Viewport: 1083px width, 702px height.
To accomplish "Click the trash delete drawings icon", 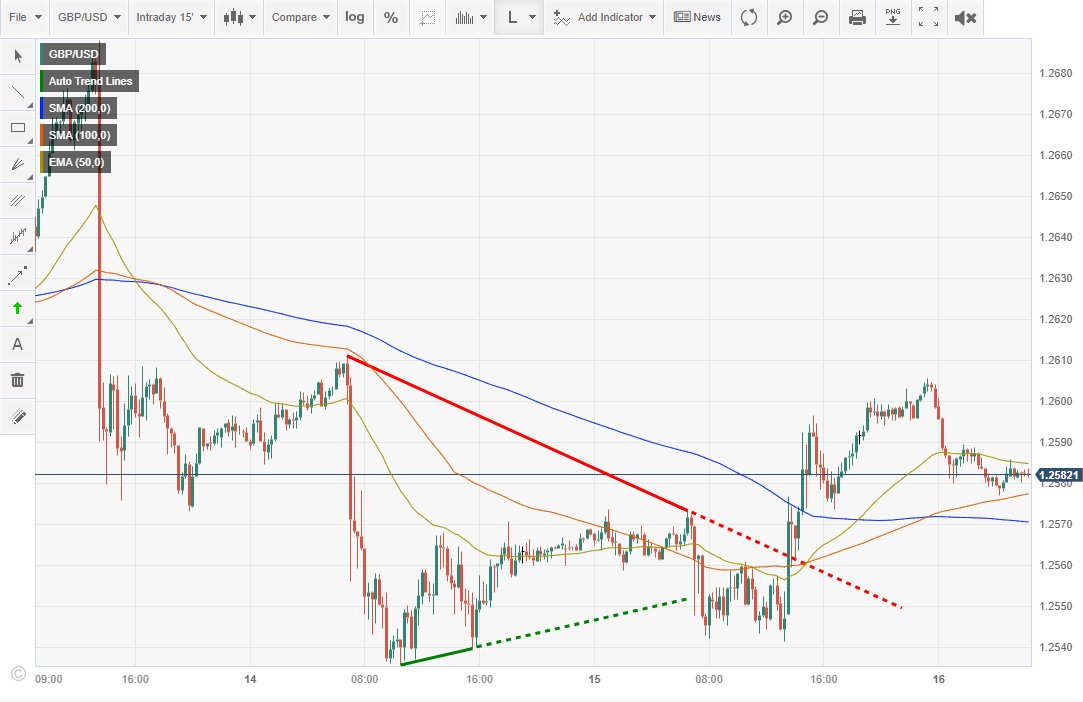I will tap(18, 380).
